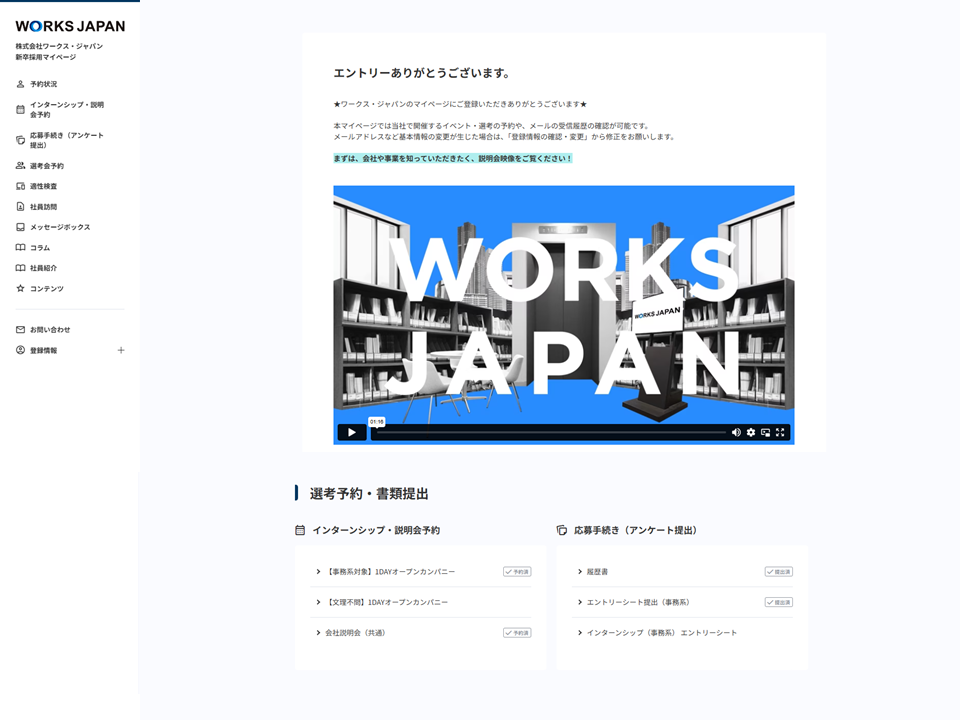960x720 pixels.
Task: Play the WORKS JAPAN introduction video
Action: (x=351, y=432)
